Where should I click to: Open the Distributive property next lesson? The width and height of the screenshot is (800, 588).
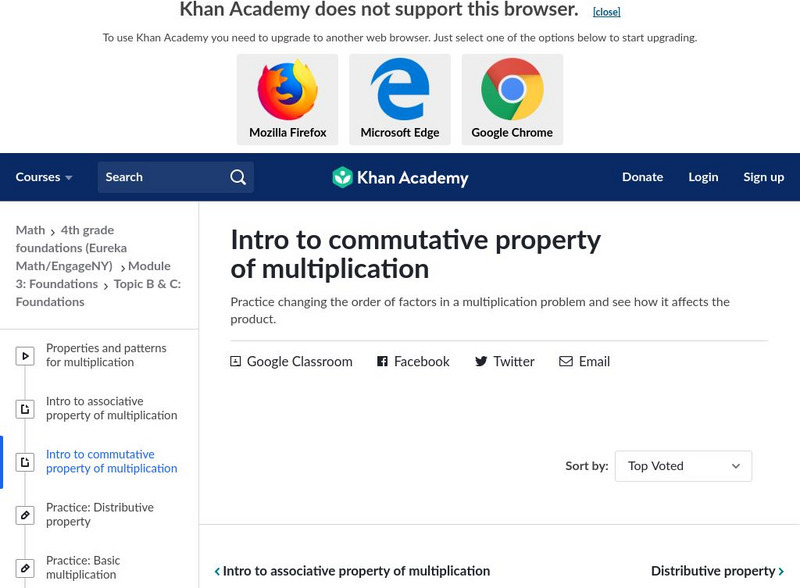pos(718,570)
